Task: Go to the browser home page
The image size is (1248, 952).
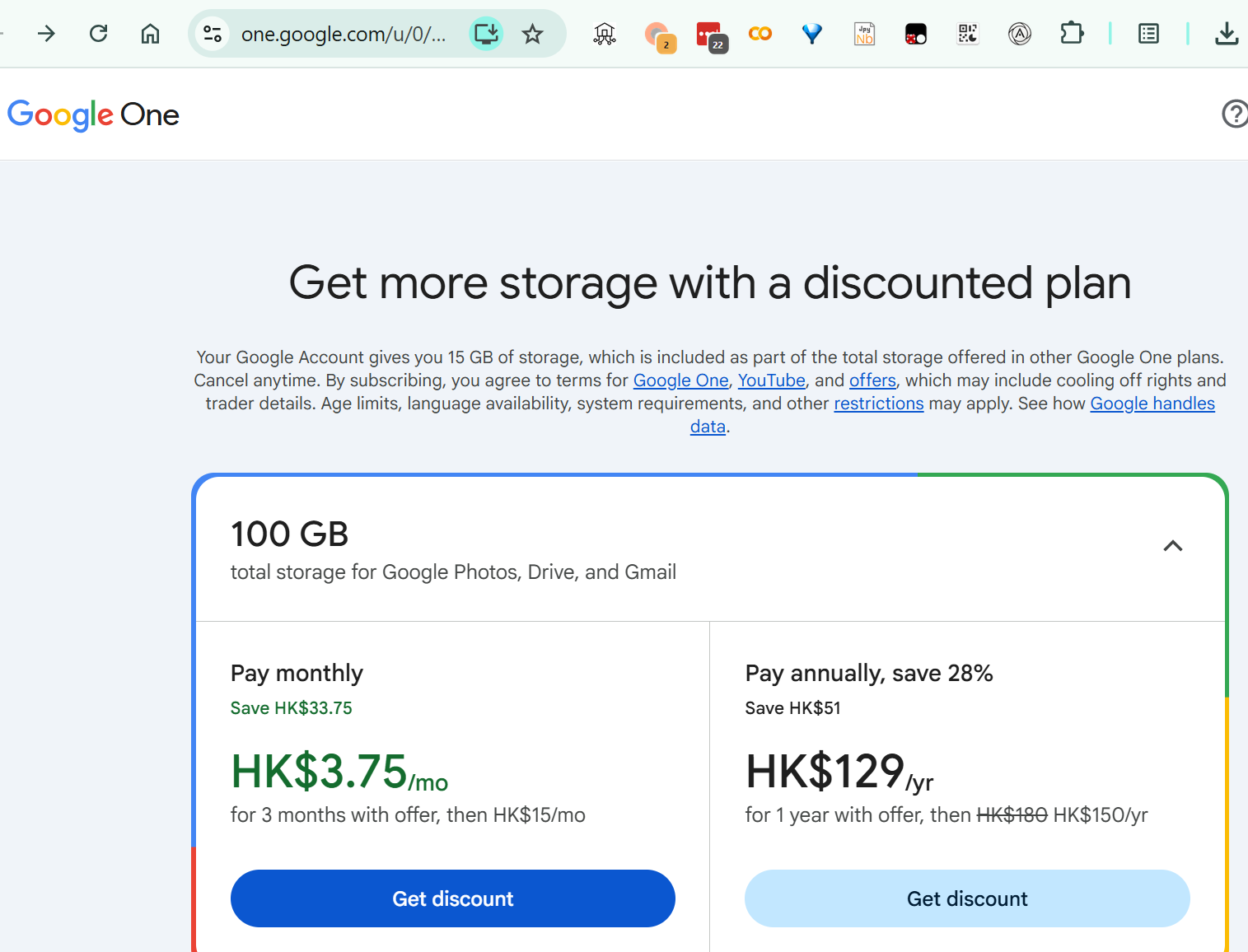Action: click(x=150, y=34)
